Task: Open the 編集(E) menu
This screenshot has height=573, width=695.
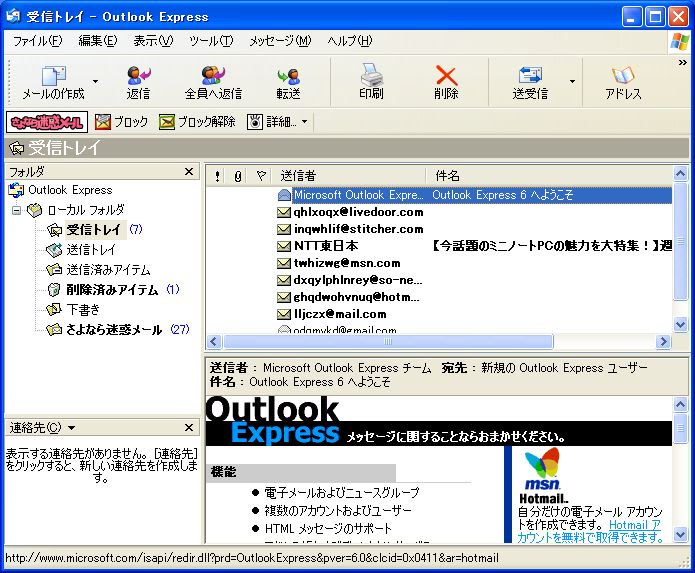Action: click(x=98, y=41)
